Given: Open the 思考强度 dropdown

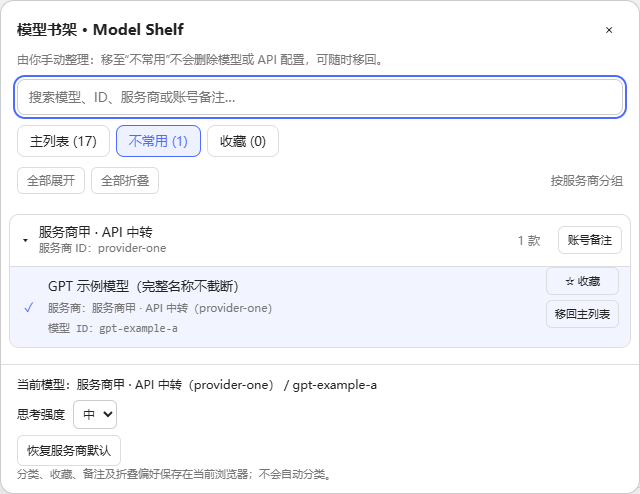Looking at the screenshot, I should 95,414.
